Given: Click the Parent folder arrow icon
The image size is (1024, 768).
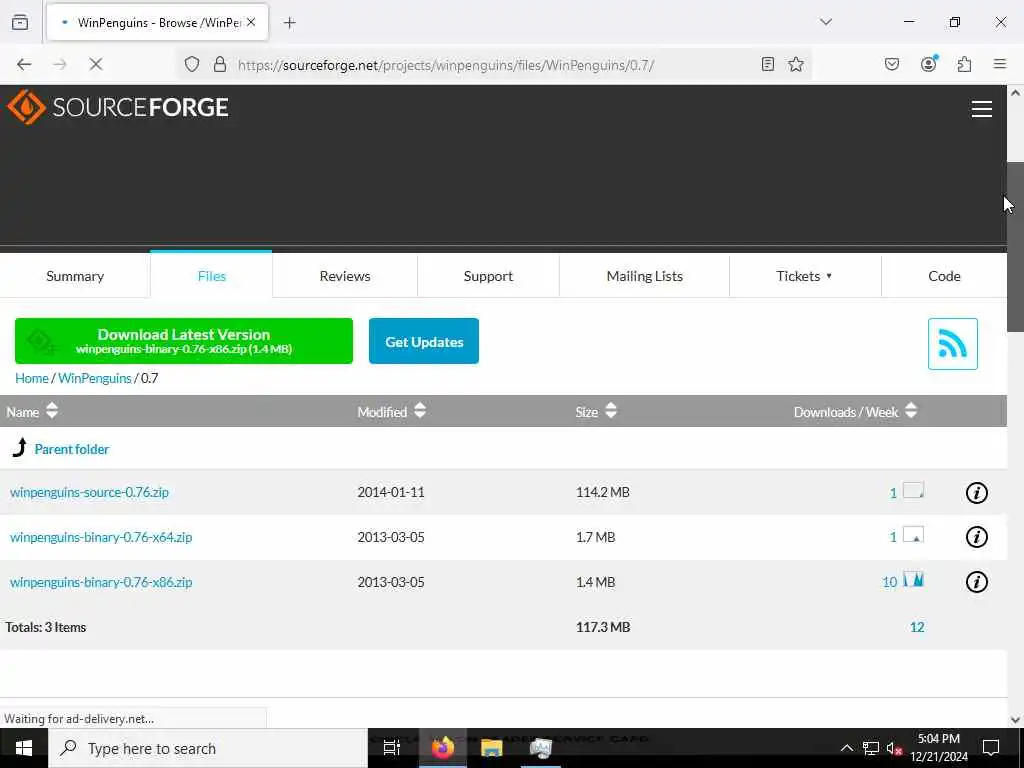Looking at the screenshot, I should coord(20,447).
